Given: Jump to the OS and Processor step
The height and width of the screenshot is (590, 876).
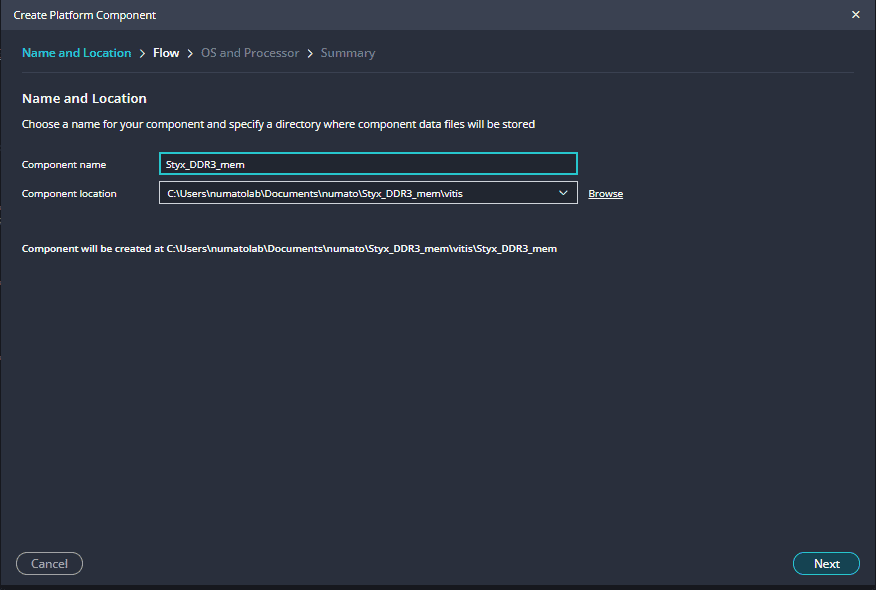Looking at the screenshot, I should 250,53.
